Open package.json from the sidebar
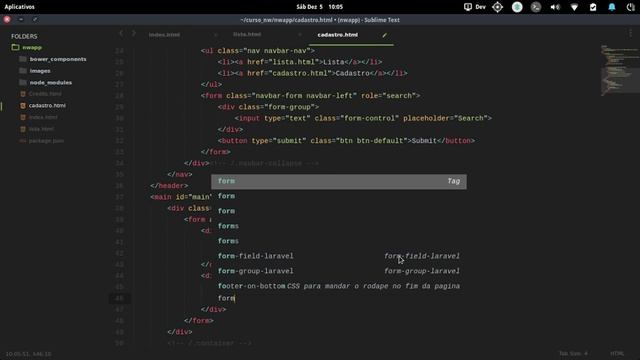640x360 pixels. (46, 141)
